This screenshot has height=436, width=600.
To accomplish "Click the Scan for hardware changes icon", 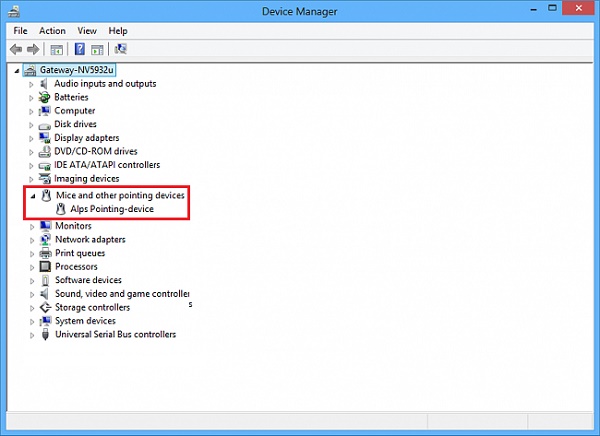I will [121, 49].
